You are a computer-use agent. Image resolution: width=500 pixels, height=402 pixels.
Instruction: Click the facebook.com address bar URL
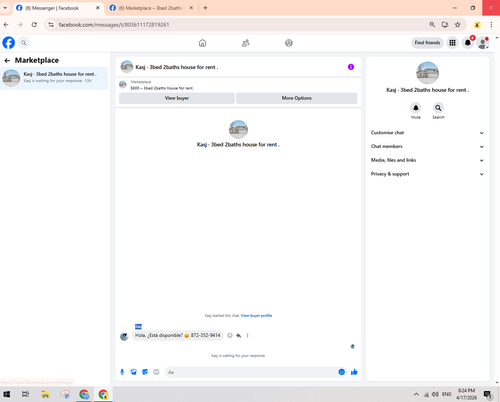(114, 25)
